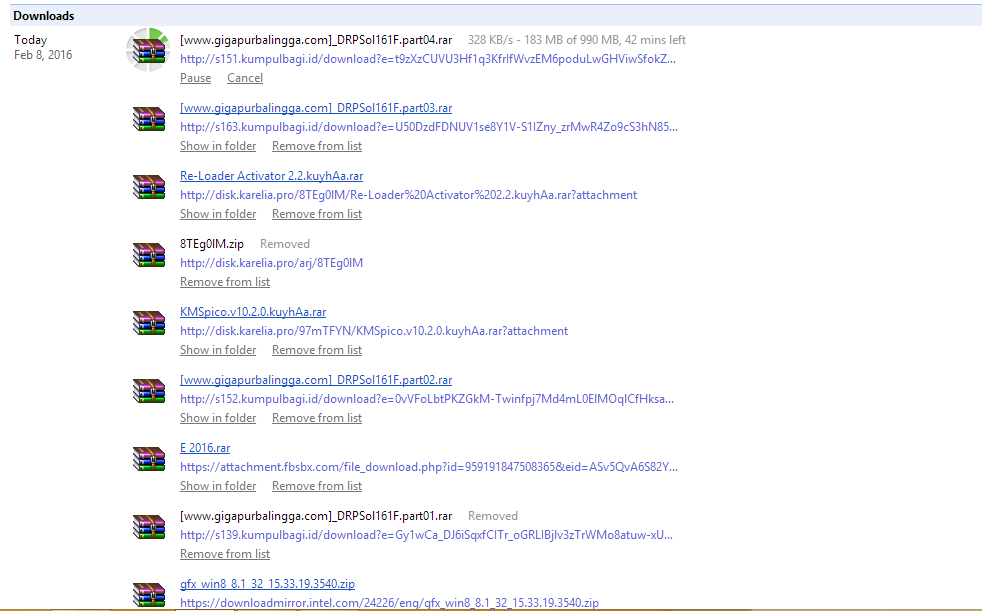Show DRPSol161F.part02.rar in folder
982x611 pixels.
click(218, 418)
